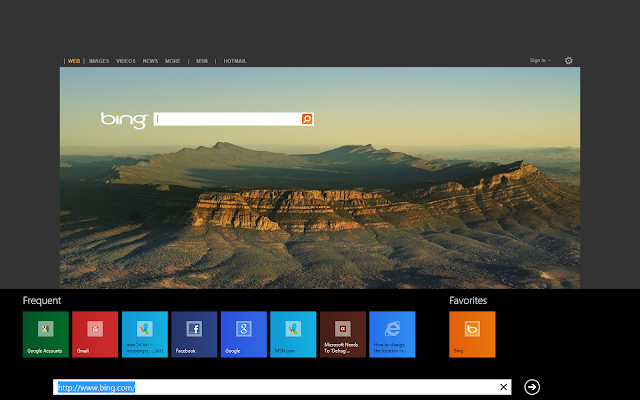This screenshot has width=640, height=400.
Task: Switch to the IMAGES tab
Action: (99, 61)
